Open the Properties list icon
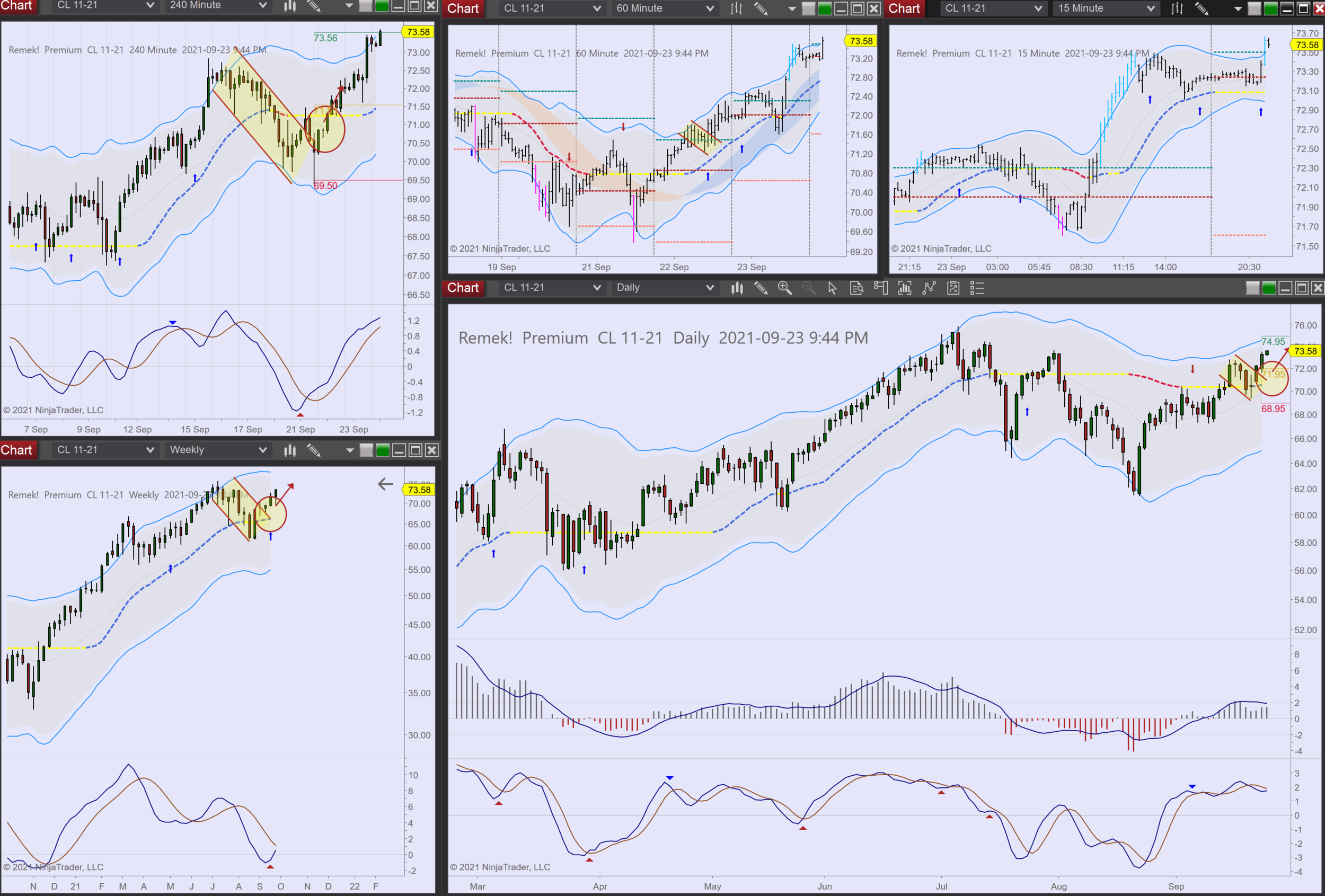This screenshot has width=1325, height=896. pos(977,288)
